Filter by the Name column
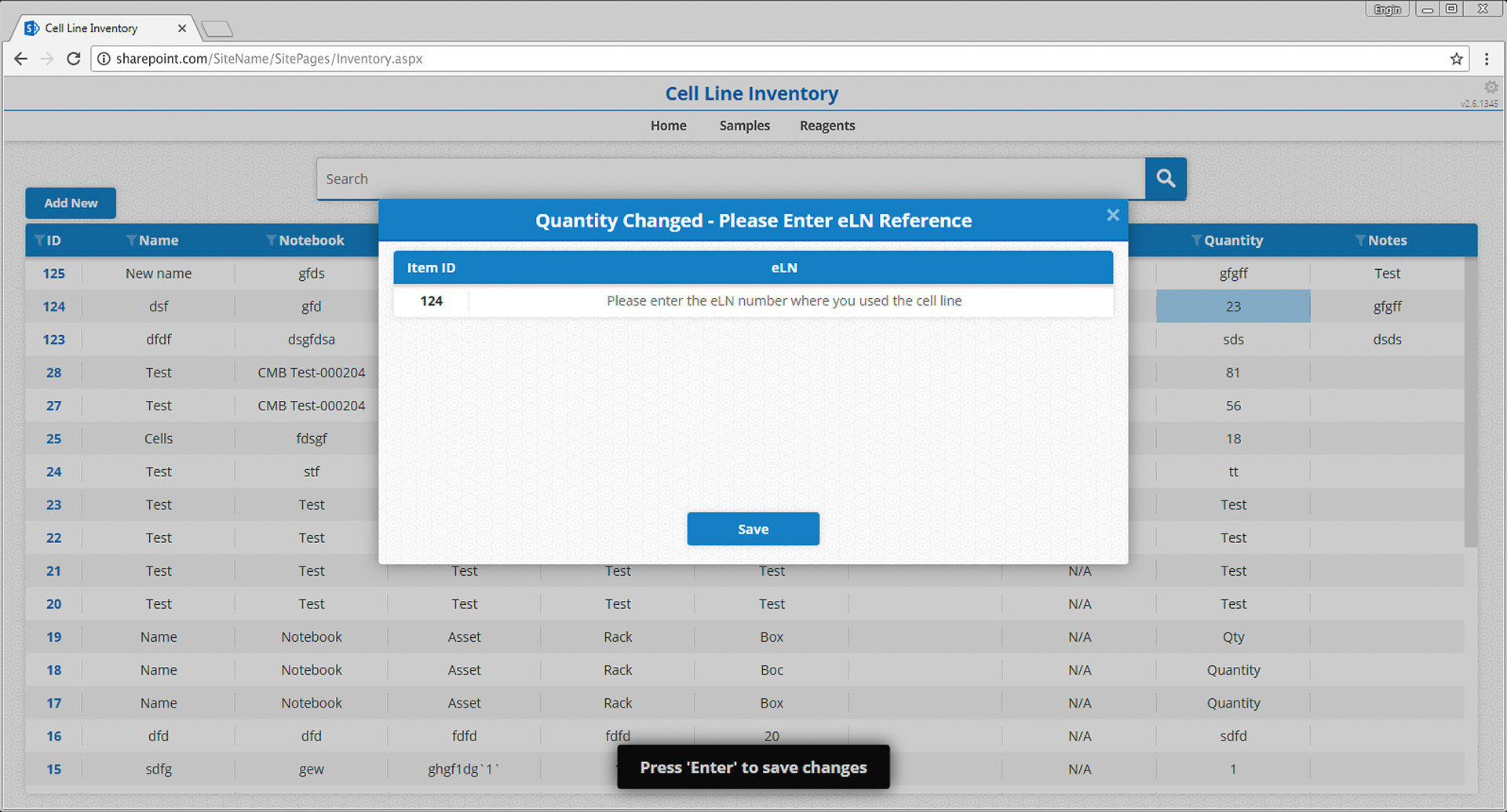1507x812 pixels. point(131,240)
